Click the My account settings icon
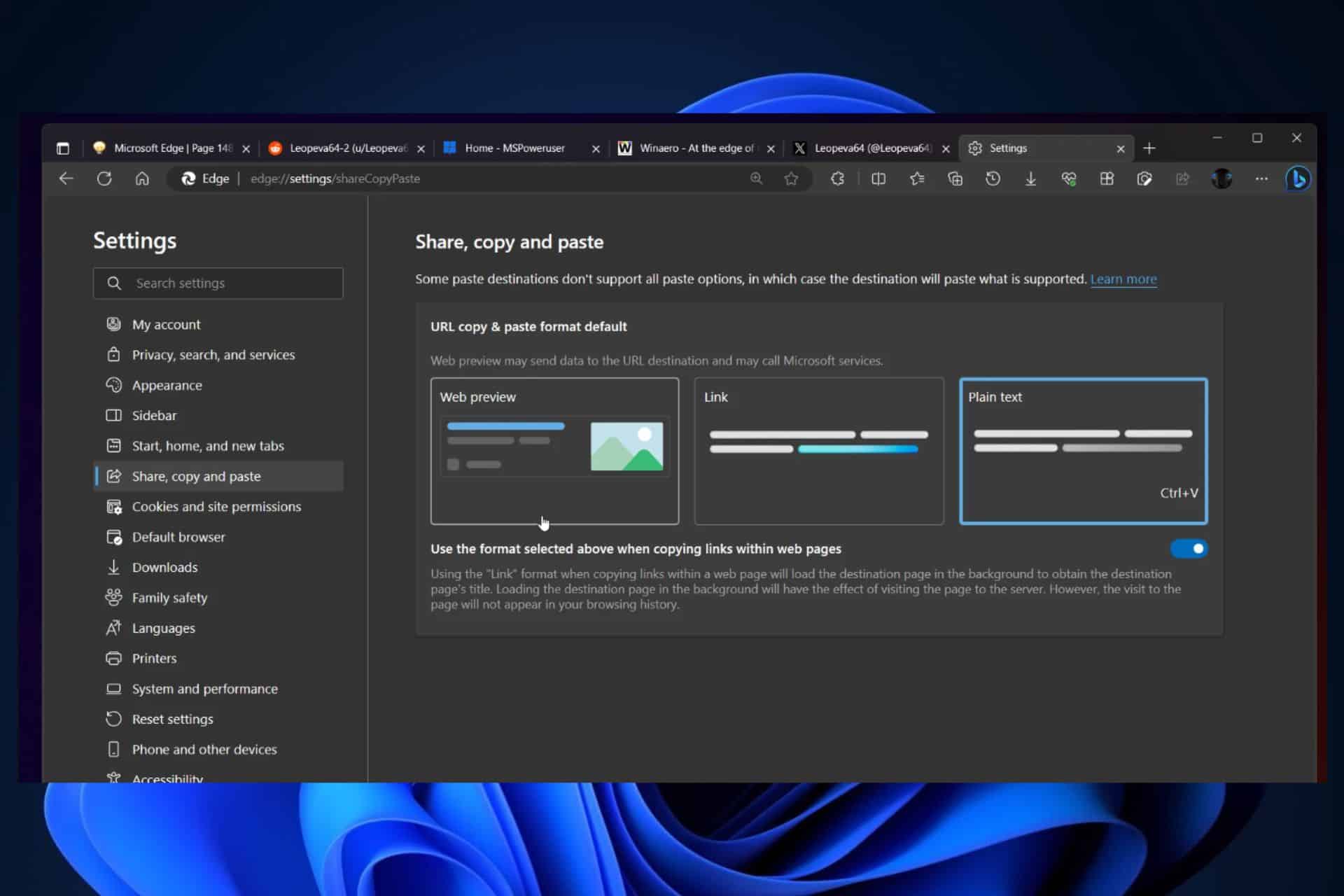 click(112, 323)
